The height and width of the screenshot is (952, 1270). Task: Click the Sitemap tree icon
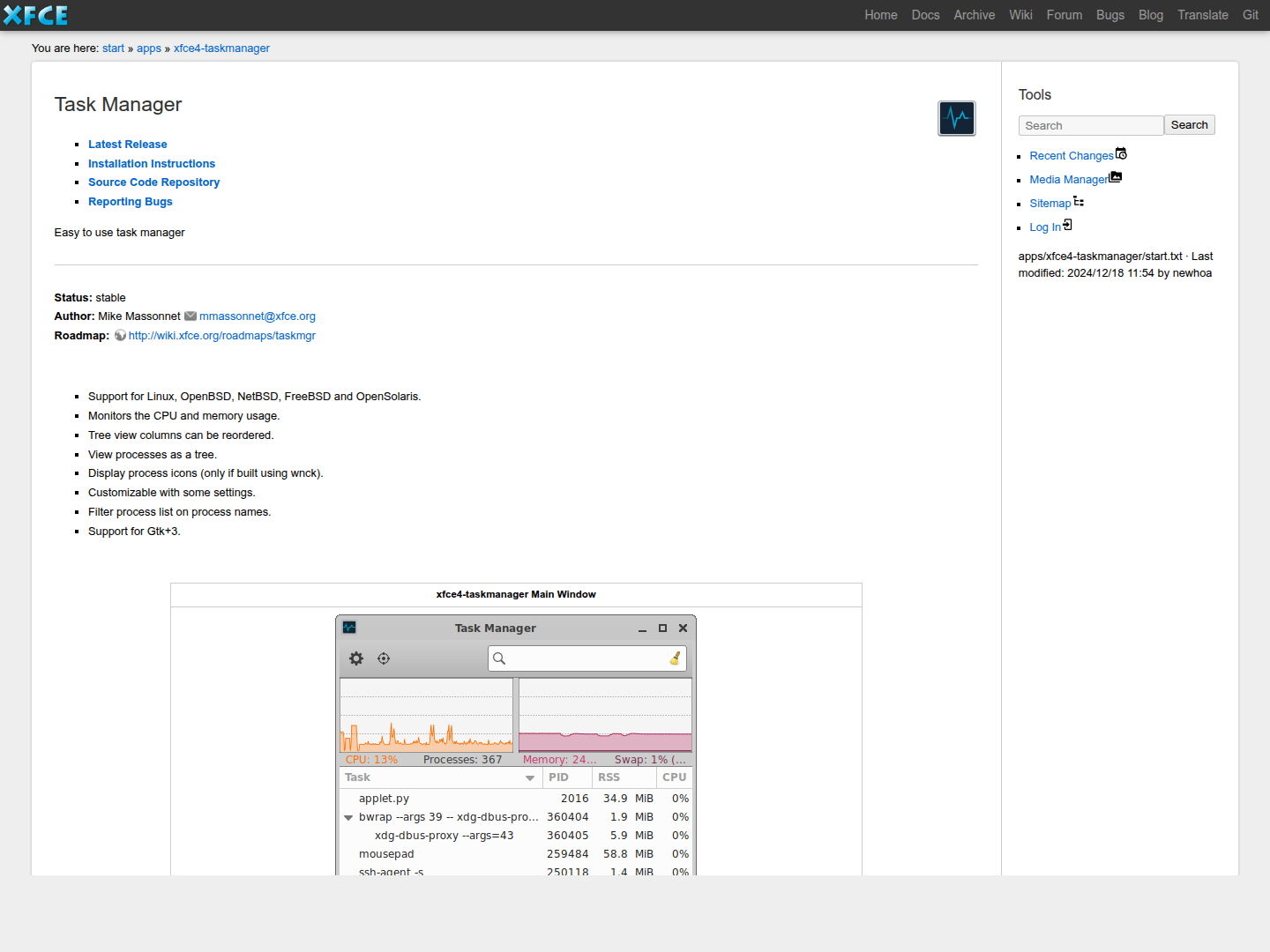(x=1079, y=201)
